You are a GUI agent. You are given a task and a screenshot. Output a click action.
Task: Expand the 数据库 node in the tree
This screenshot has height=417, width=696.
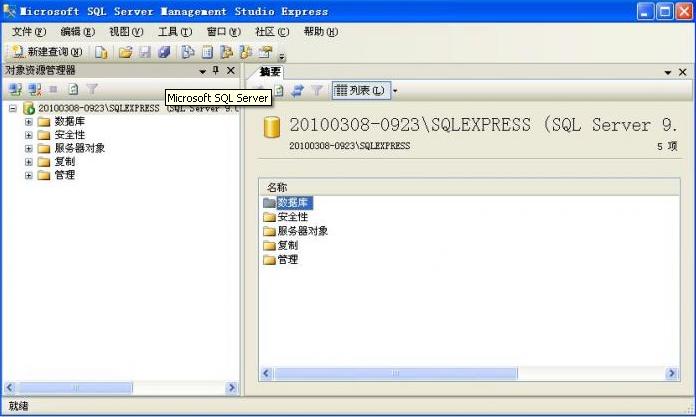(x=29, y=122)
